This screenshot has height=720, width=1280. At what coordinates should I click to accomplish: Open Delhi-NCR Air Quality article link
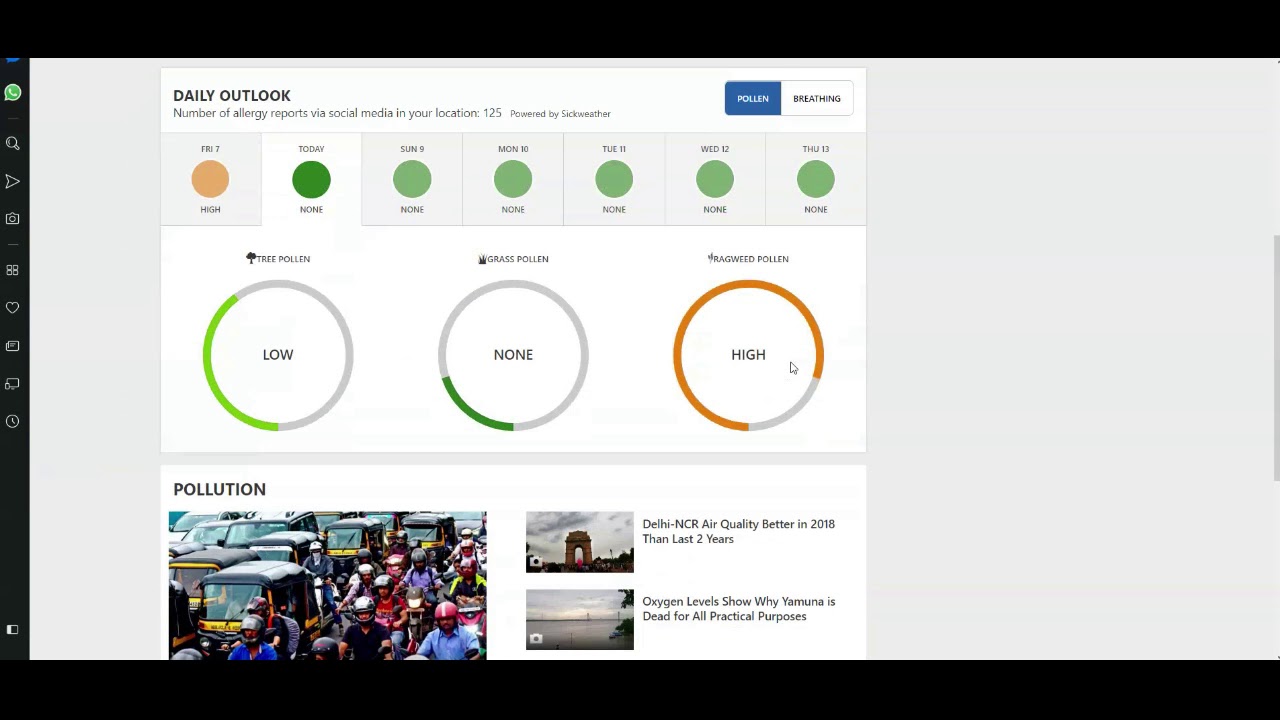pos(739,531)
